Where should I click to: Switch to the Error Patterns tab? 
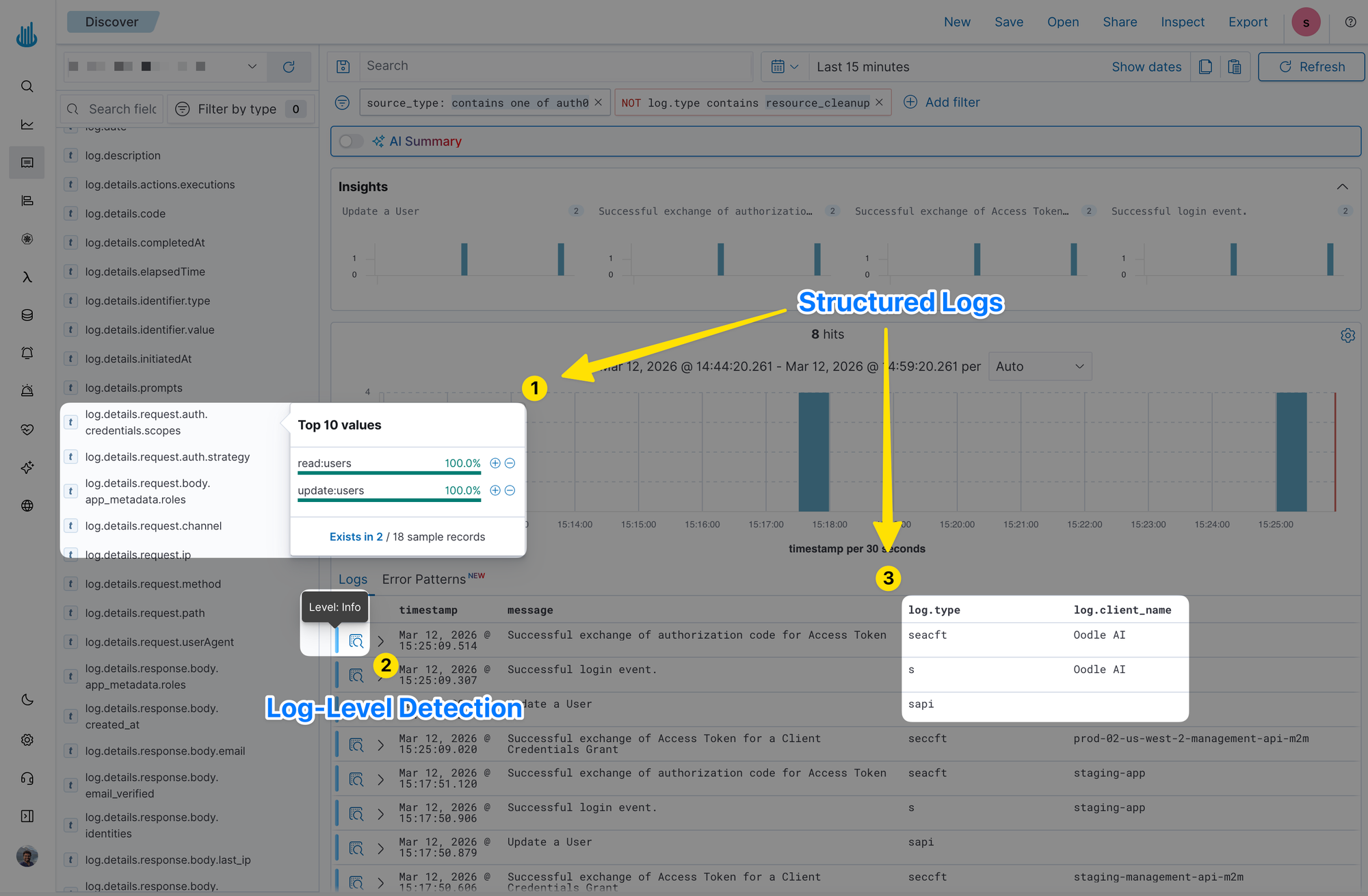click(424, 579)
